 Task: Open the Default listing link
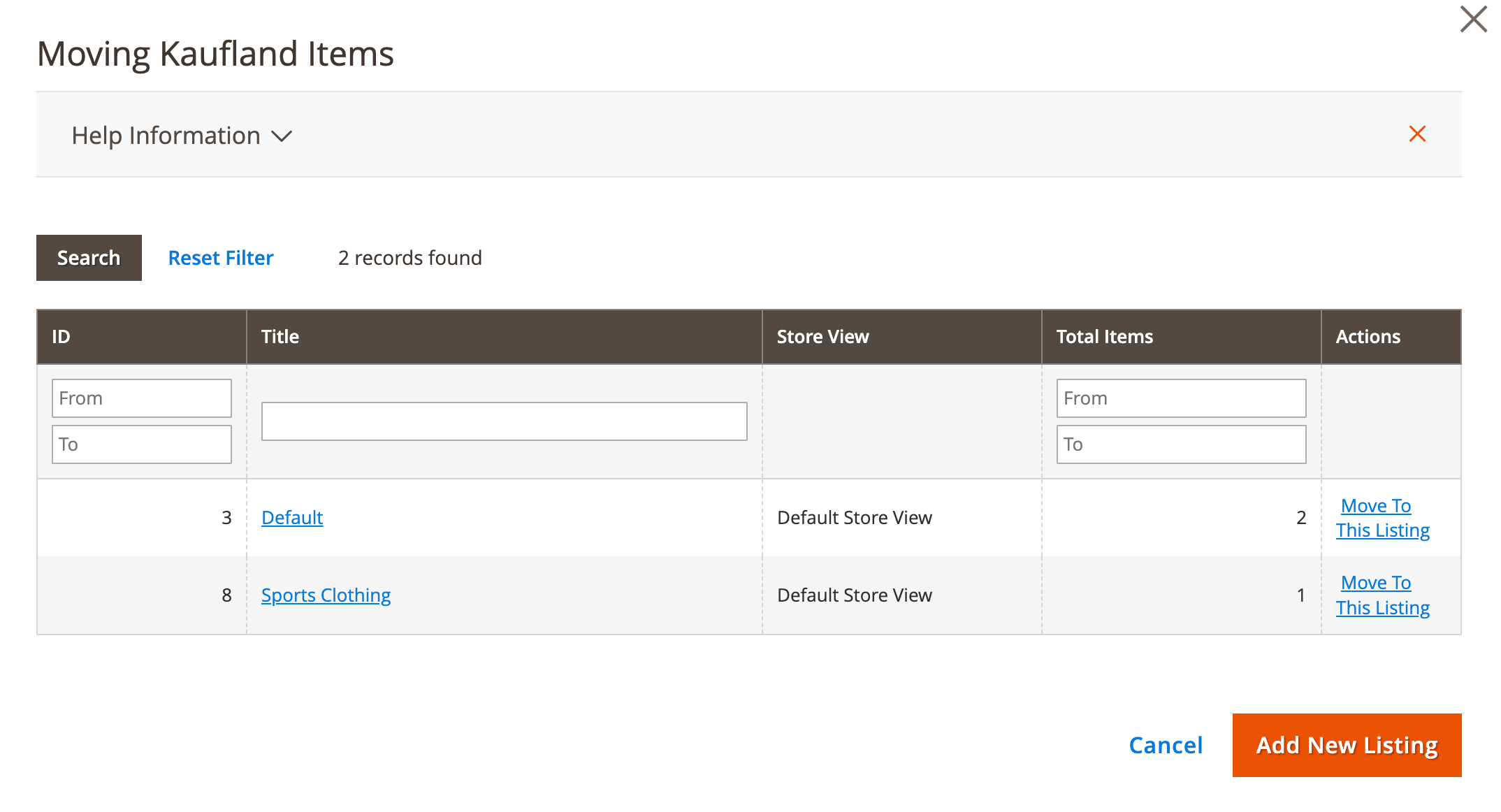point(292,518)
